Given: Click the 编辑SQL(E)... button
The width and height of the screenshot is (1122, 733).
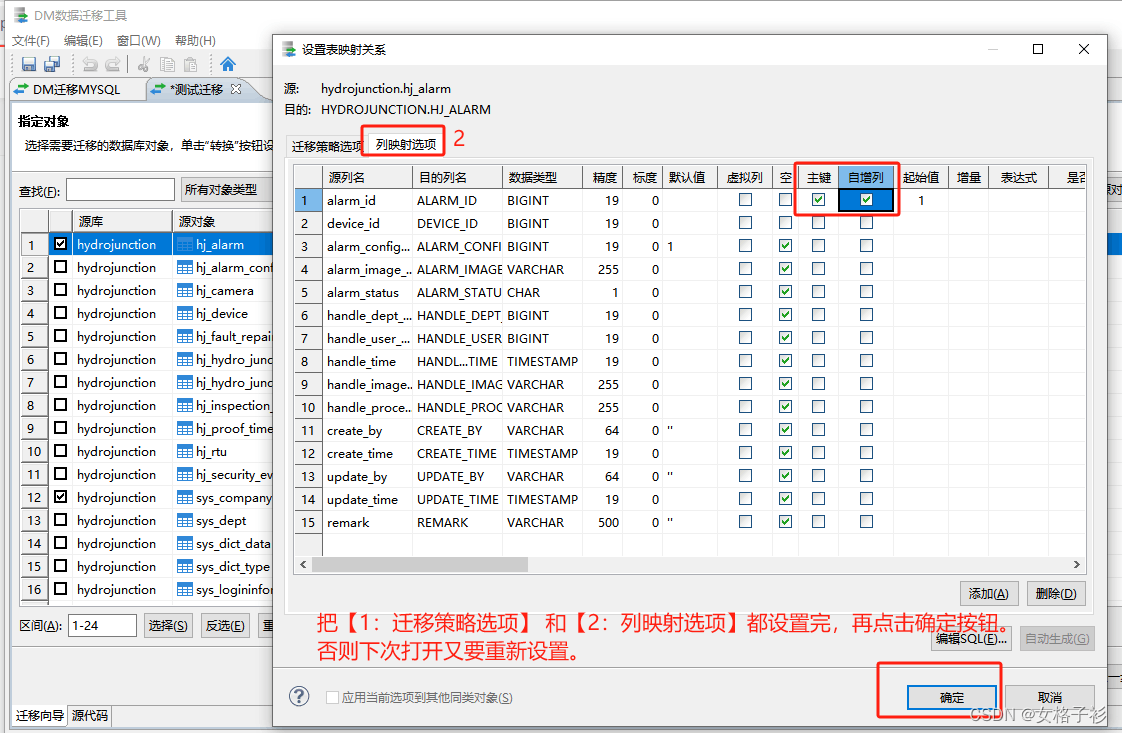Looking at the screenshot, I should 971,639.
